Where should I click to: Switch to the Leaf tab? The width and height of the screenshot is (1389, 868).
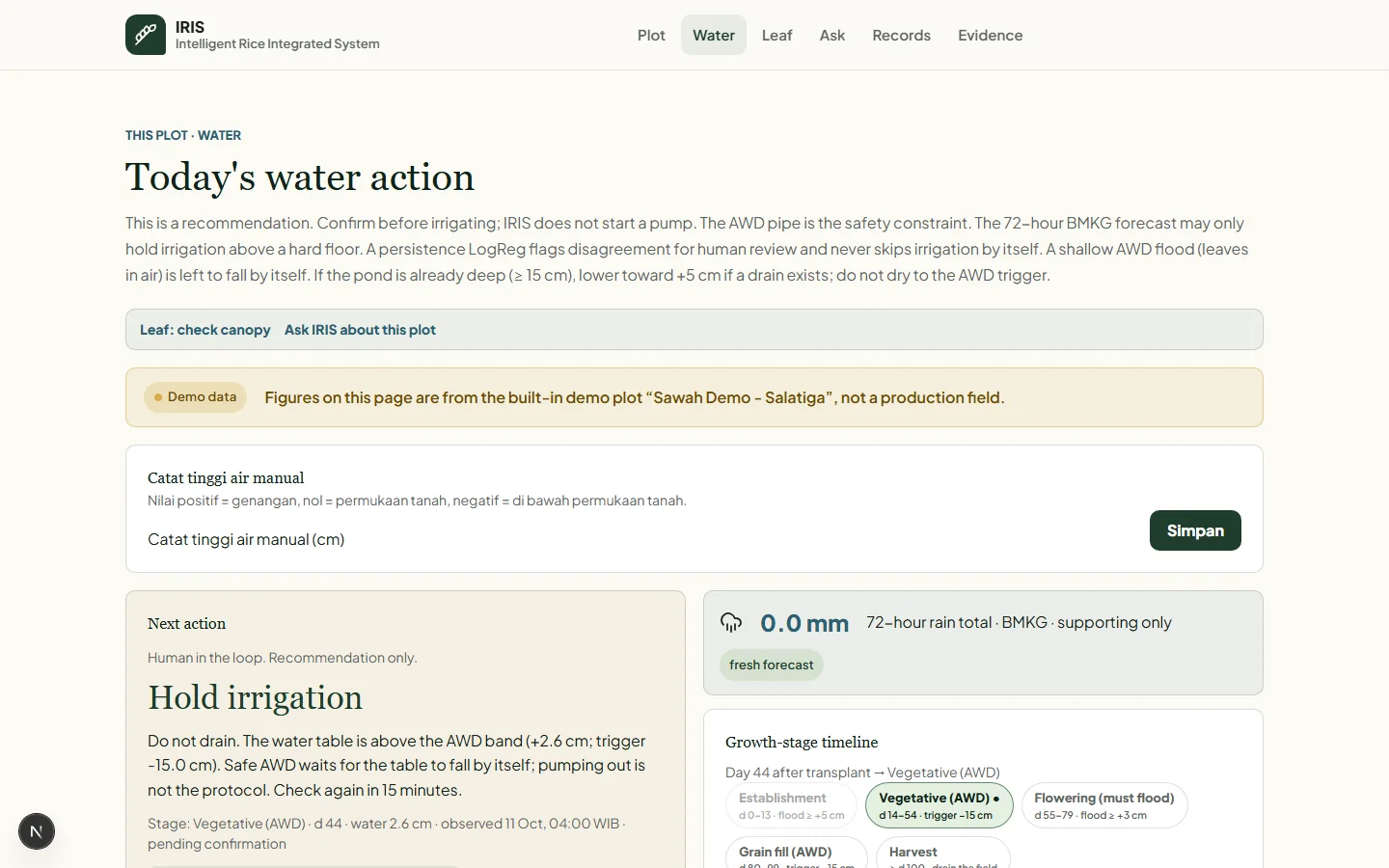[776, 35]
